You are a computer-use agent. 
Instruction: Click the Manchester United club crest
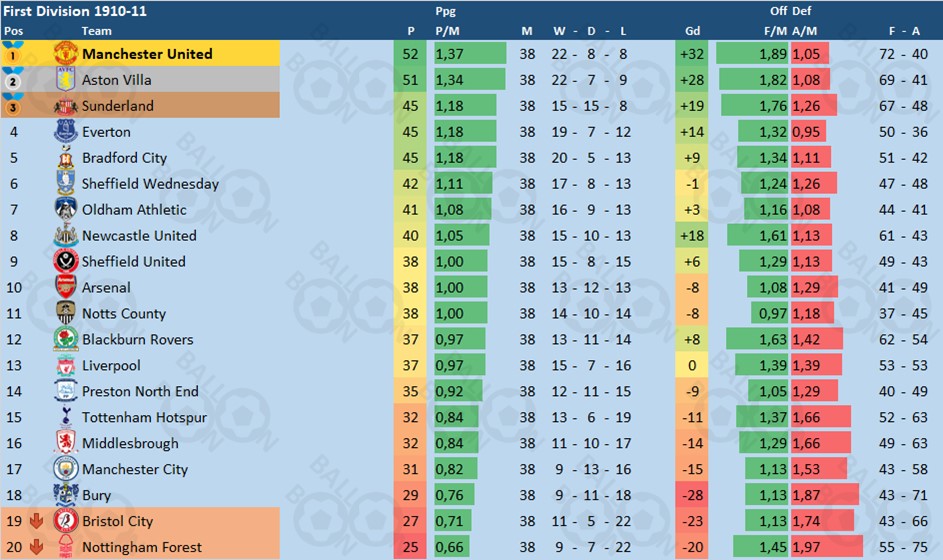[65, 54]
